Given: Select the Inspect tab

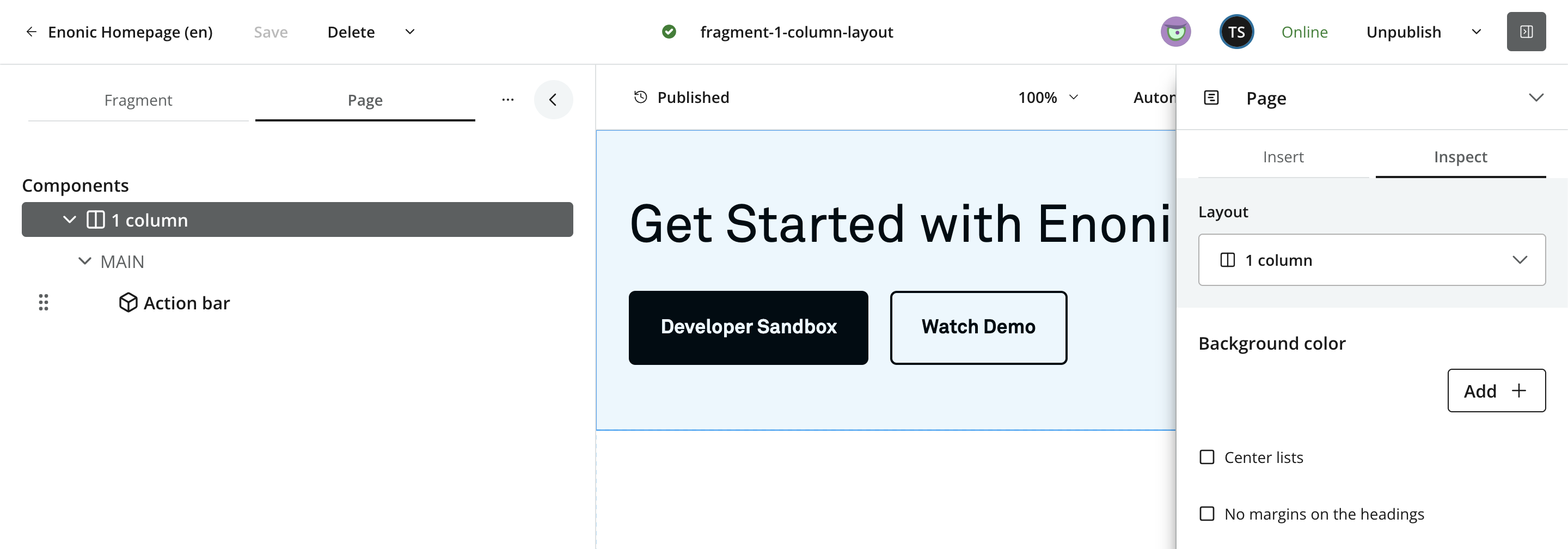Looking at the screenshot, I should pyautogui.click(x=1460, y=157).
